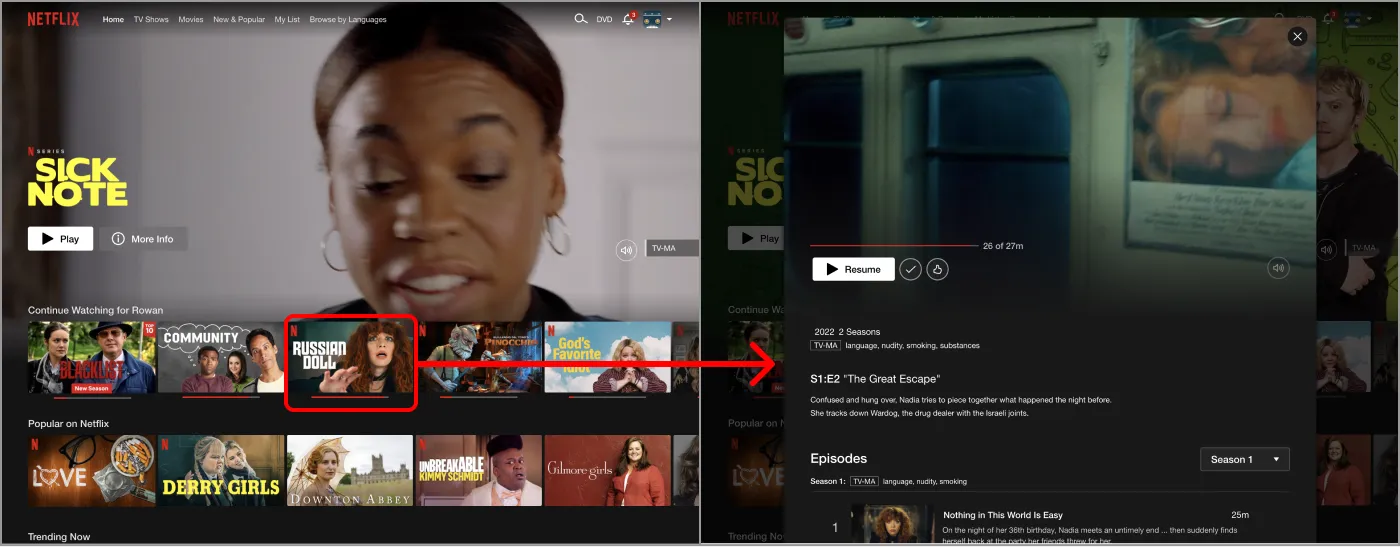The image size is (1400, 547).
Task: Mute Sick Note trailer audio on home screen
Action: coord(627,250)
